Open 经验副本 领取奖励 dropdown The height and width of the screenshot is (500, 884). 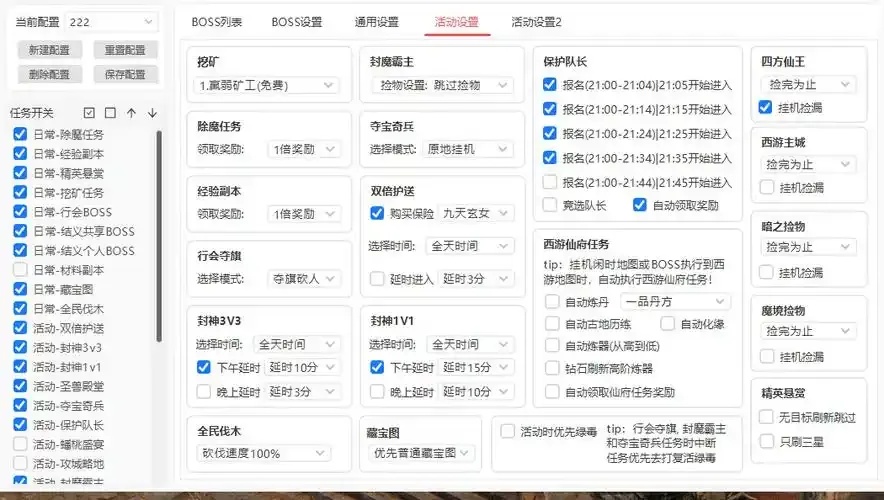point(303,214)
